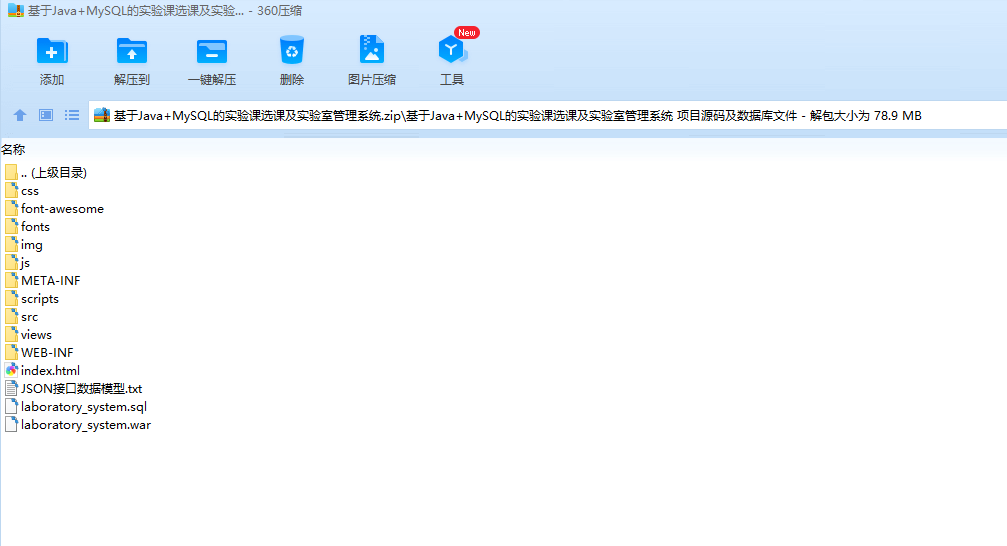
Task: Click the archive icon in the path bar
Action: (102, 115)
